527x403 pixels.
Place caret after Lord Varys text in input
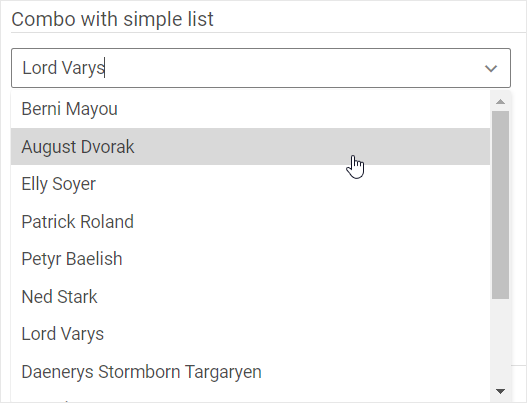pos(105,68)
